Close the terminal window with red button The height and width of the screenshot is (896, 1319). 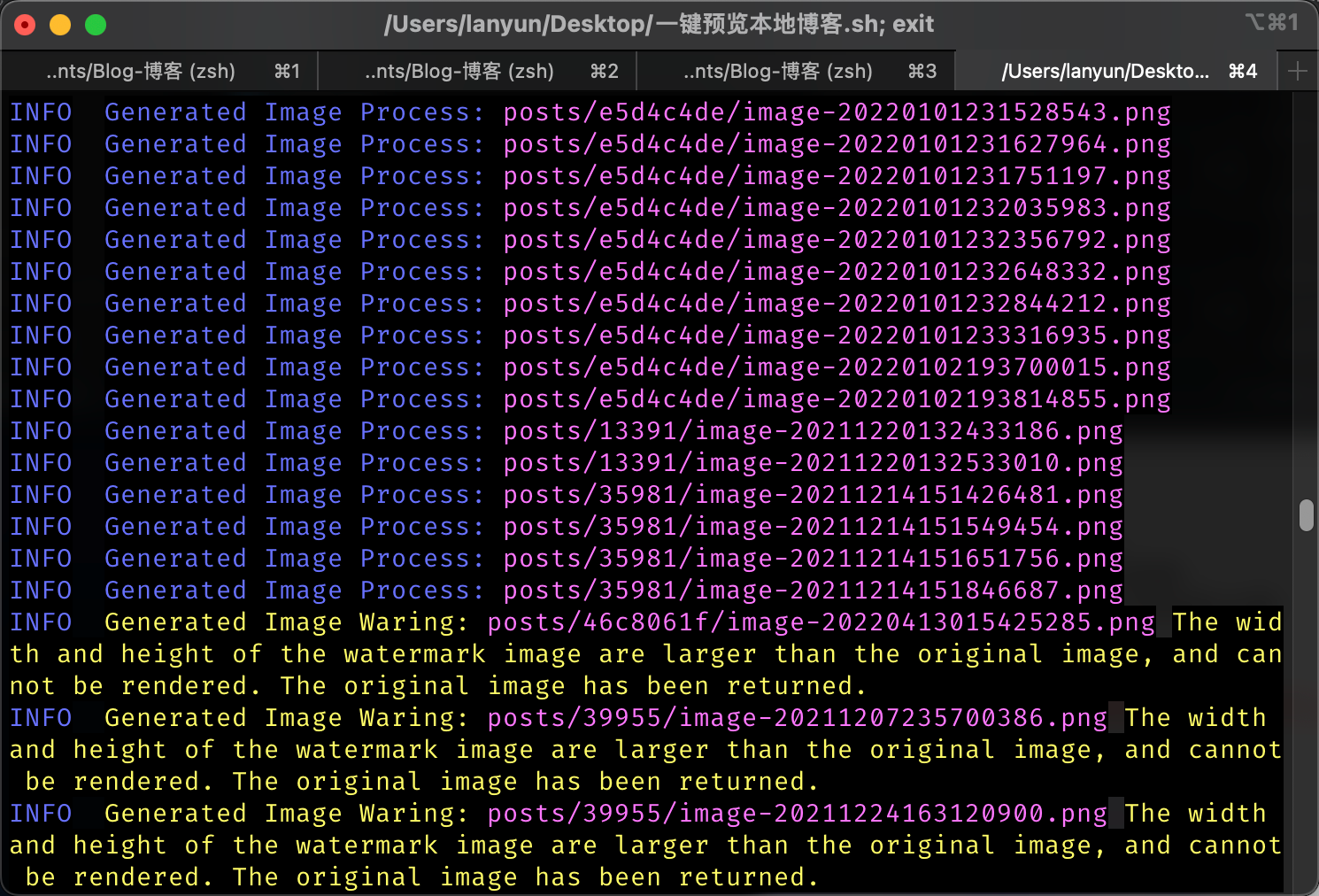pos(25,25)
